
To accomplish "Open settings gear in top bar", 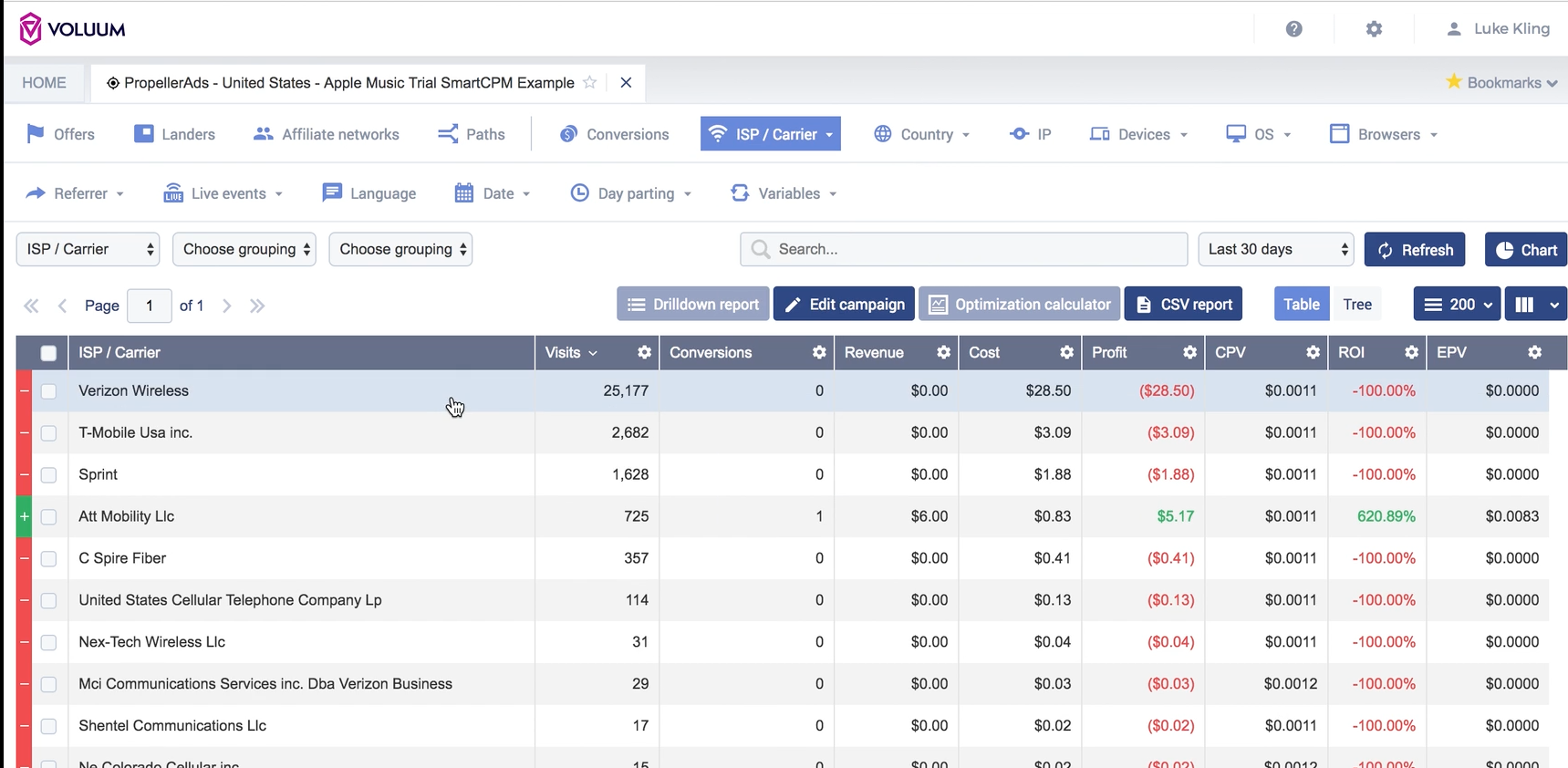I will pyautogui.click(x=1374, y=29).
